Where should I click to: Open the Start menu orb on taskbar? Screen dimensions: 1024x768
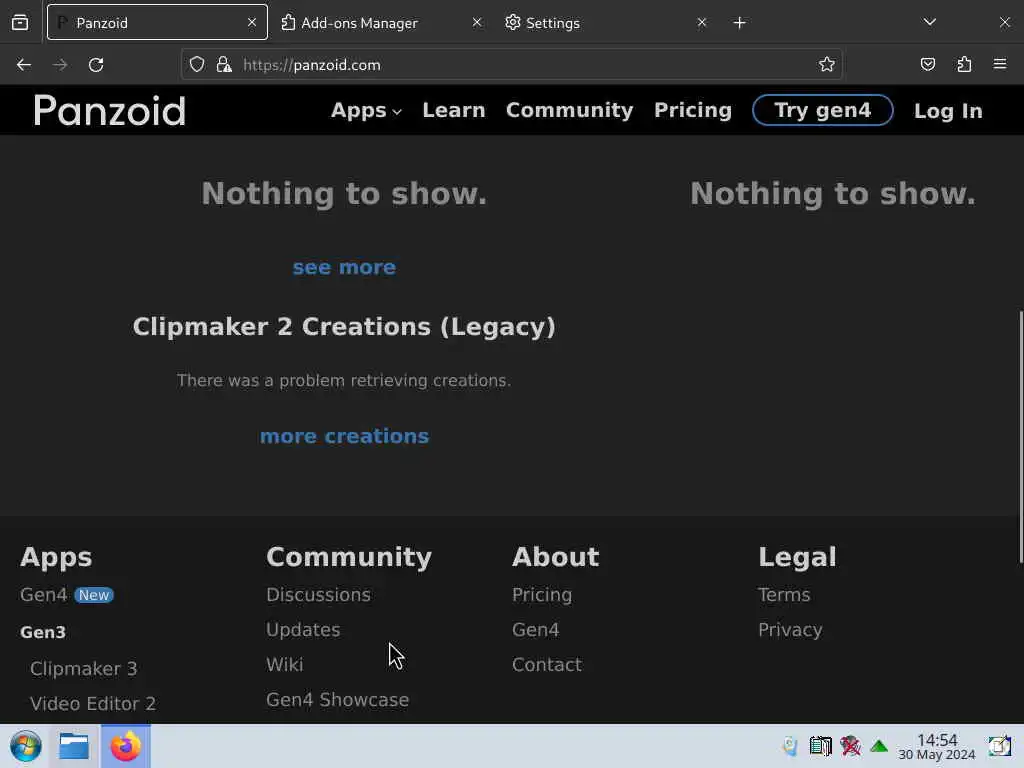click(26, 746)
